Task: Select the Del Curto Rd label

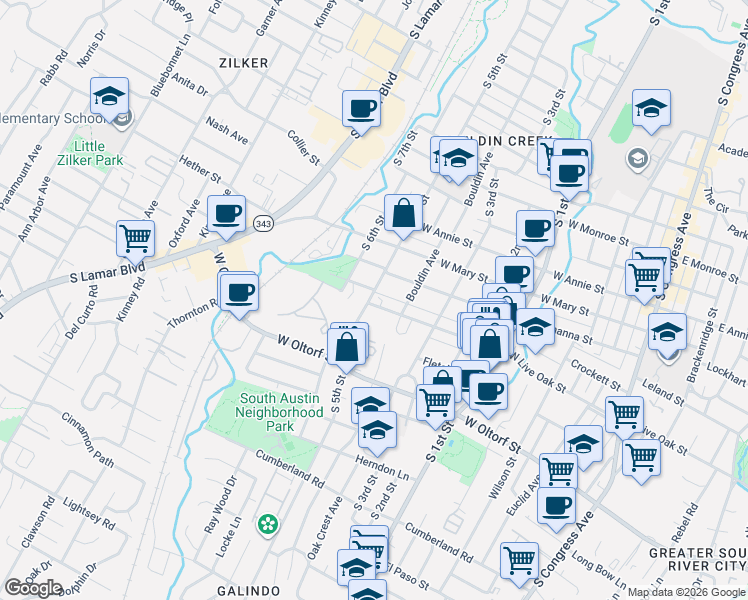Action: tap(82, 312)
